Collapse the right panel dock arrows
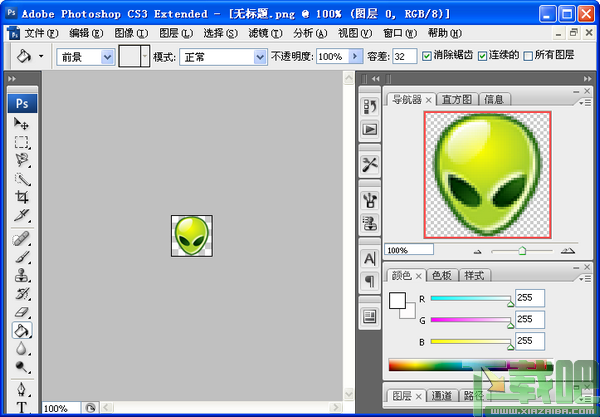The width and height of the screenshot is (600, 417). tap(587, 78)
